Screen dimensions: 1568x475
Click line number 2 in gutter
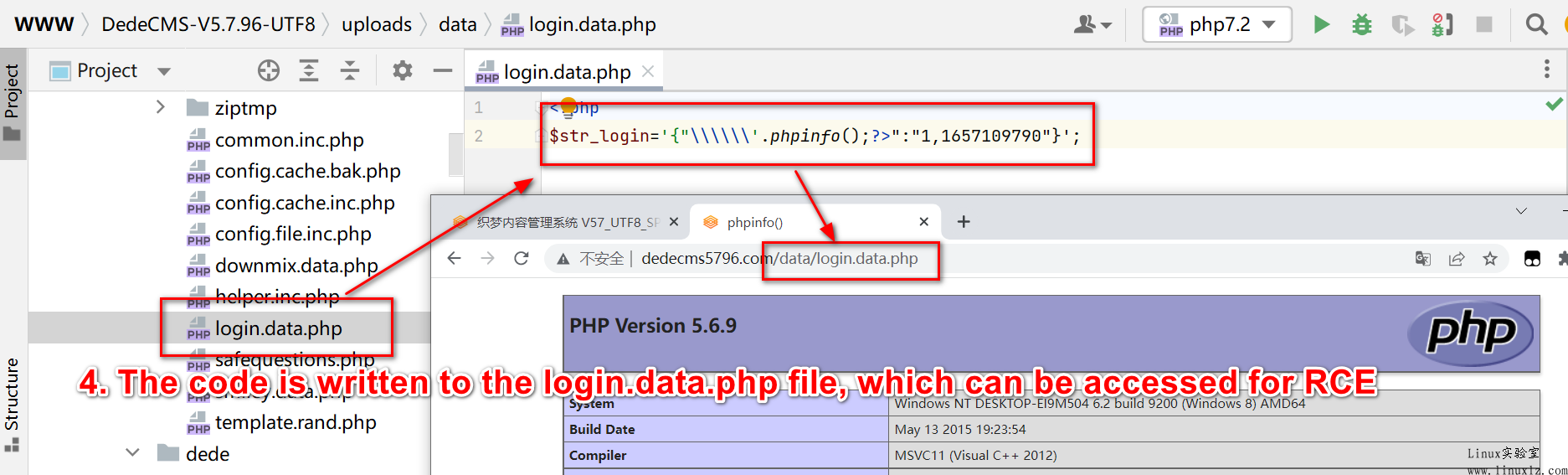(x=479, y=136)
